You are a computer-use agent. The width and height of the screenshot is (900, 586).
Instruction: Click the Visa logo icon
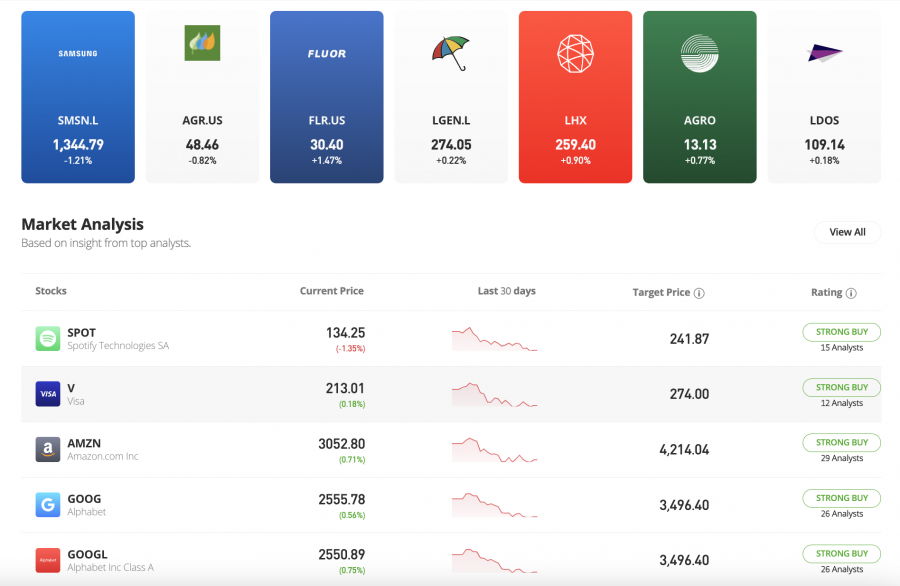(48, 394)
